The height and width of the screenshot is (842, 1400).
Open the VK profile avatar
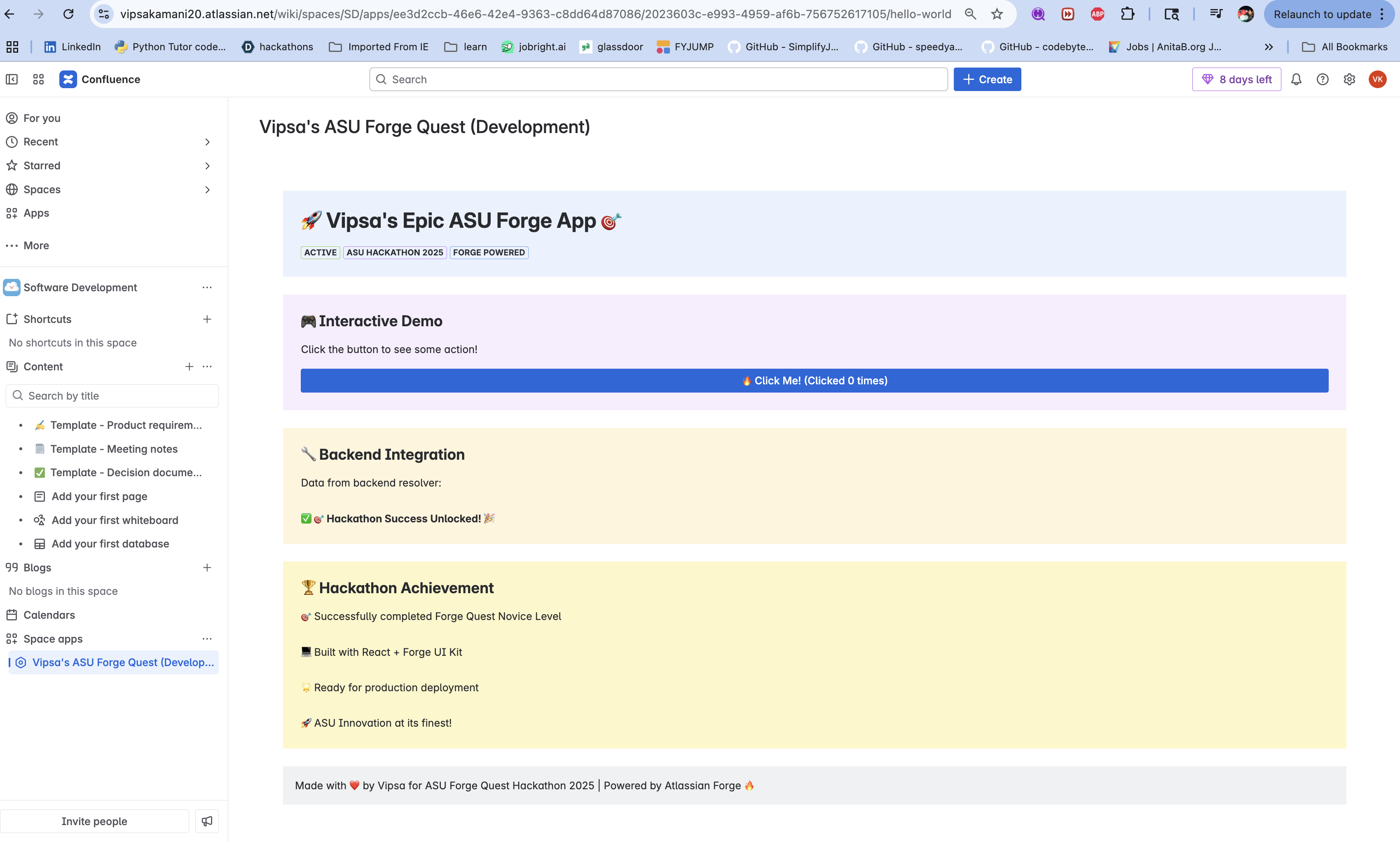[1378, 80]
